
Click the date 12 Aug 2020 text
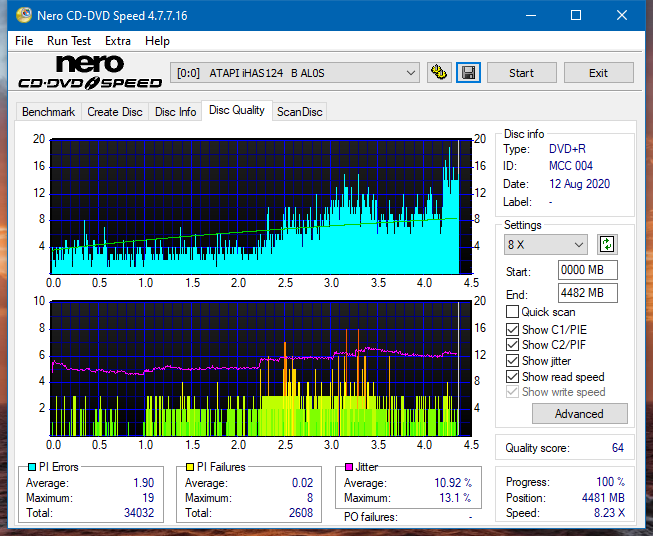point(579,184)
